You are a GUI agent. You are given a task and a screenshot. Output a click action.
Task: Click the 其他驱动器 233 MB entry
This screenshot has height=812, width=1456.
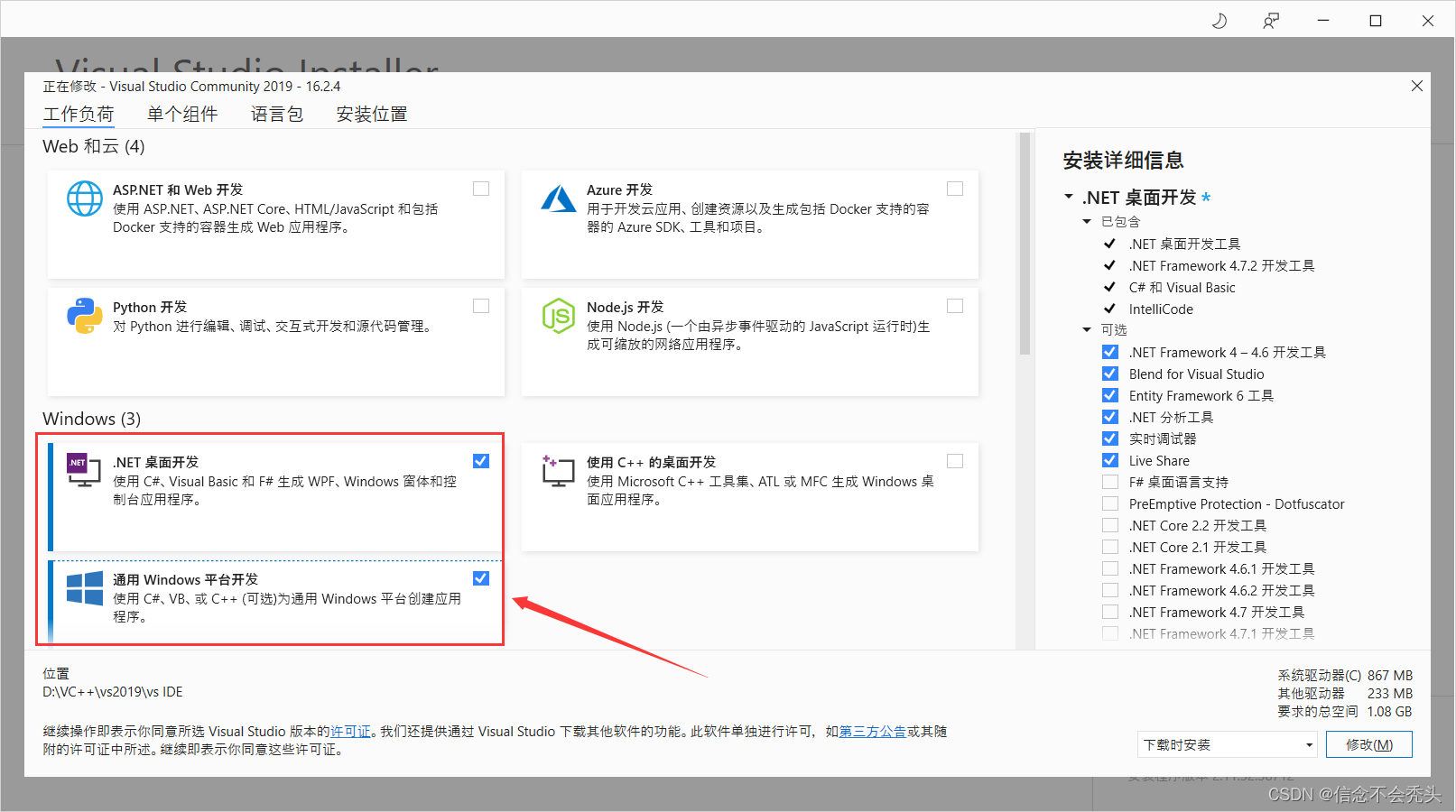pos(1345,693)
